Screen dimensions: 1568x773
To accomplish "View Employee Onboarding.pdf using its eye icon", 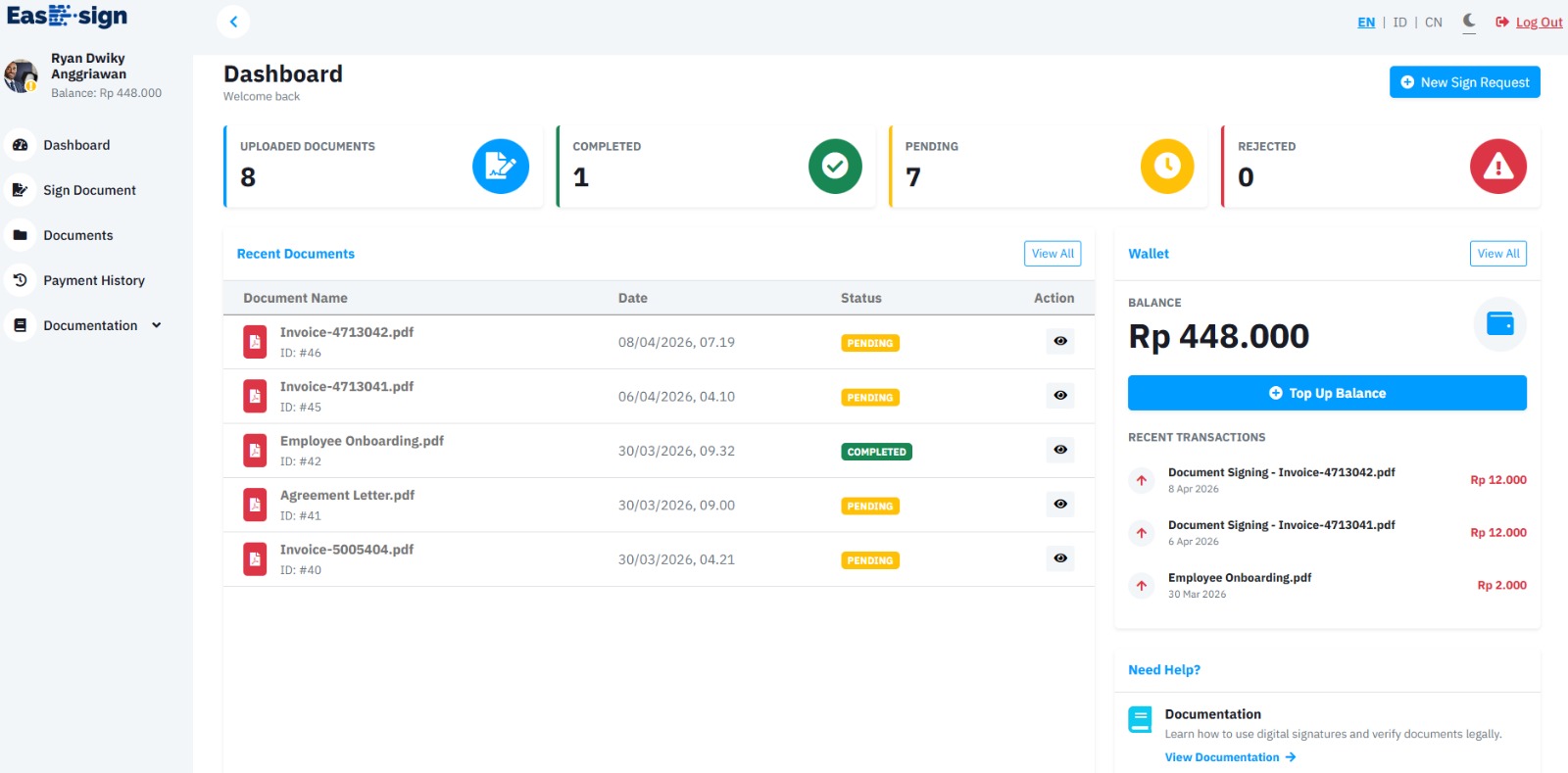I will (x=1059, y=450).
